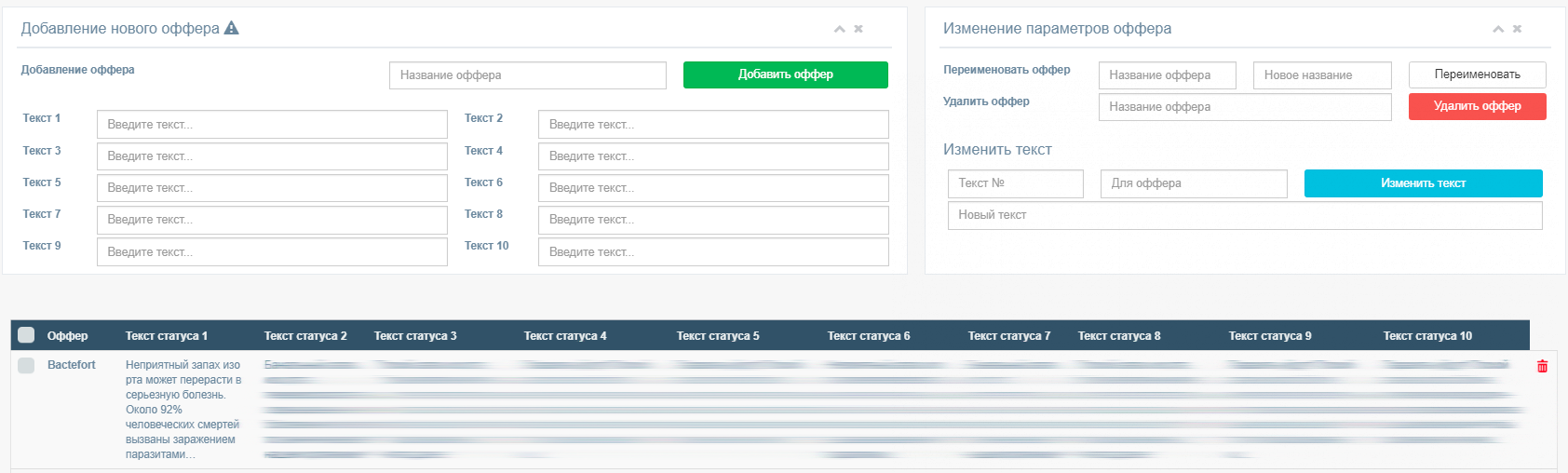
Task: Check the Bactefort row checkbox
Action: pos(26,365)
